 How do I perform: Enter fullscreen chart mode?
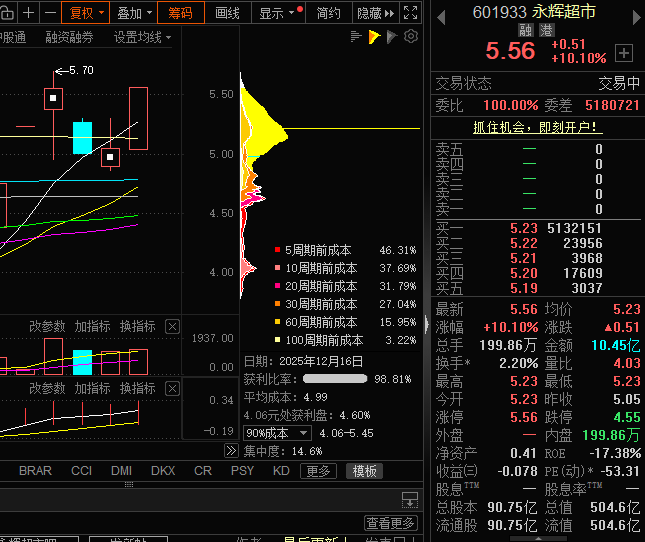tap(411, 13)
